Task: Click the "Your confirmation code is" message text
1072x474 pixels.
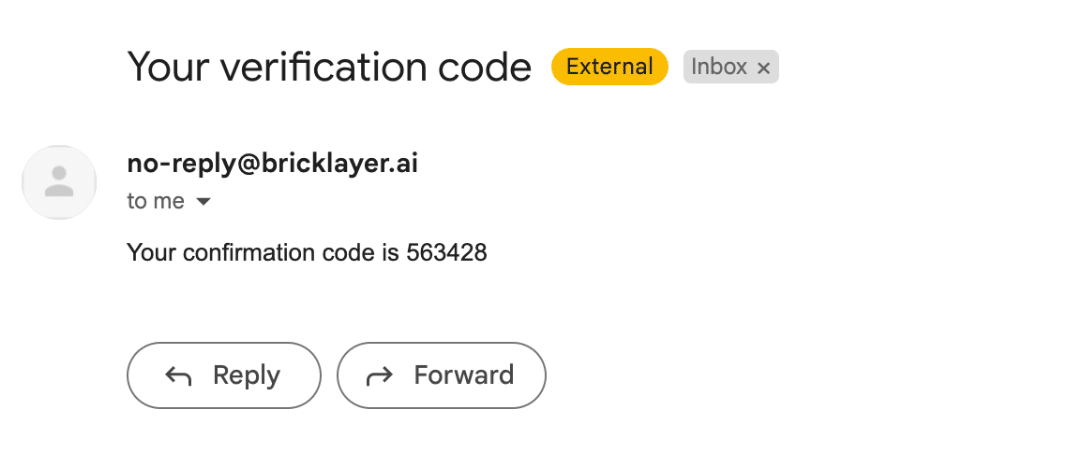Action: pyautogui.click(x=264, y=253)
